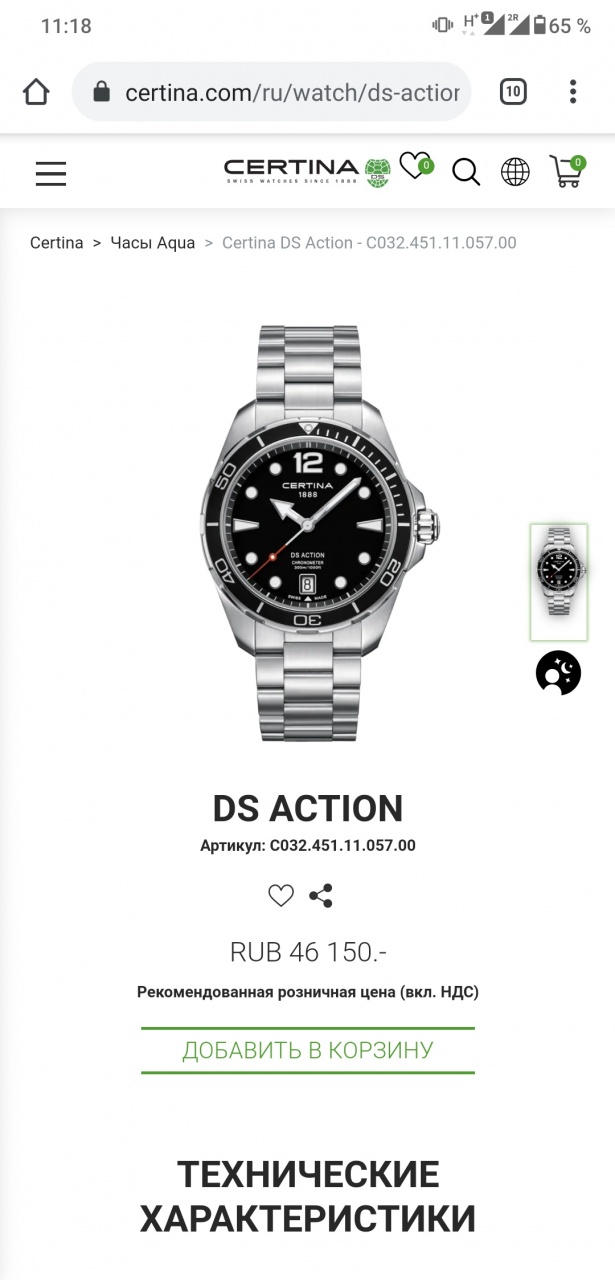Open browser tab switcher showing 10
The width and height of the screenshot is (615, 1280).
[512, 92]
